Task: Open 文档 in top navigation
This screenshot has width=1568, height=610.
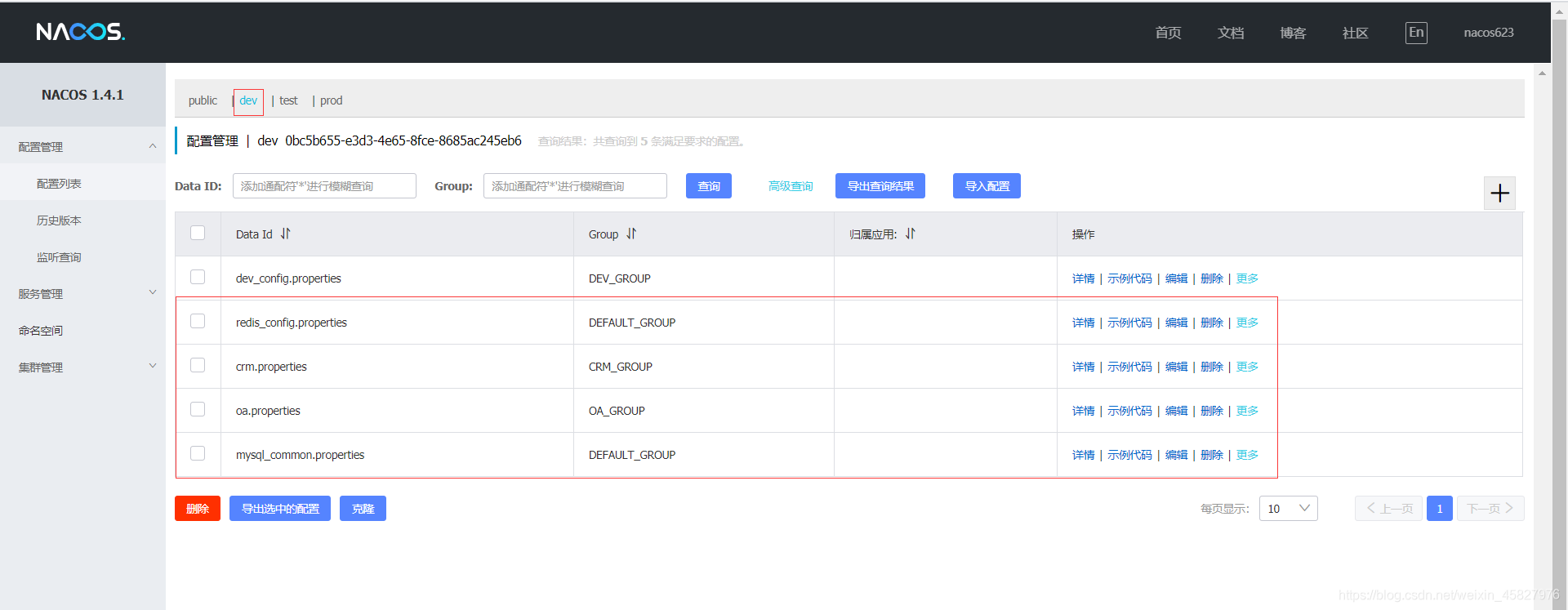Action: tap(1231, 33)
